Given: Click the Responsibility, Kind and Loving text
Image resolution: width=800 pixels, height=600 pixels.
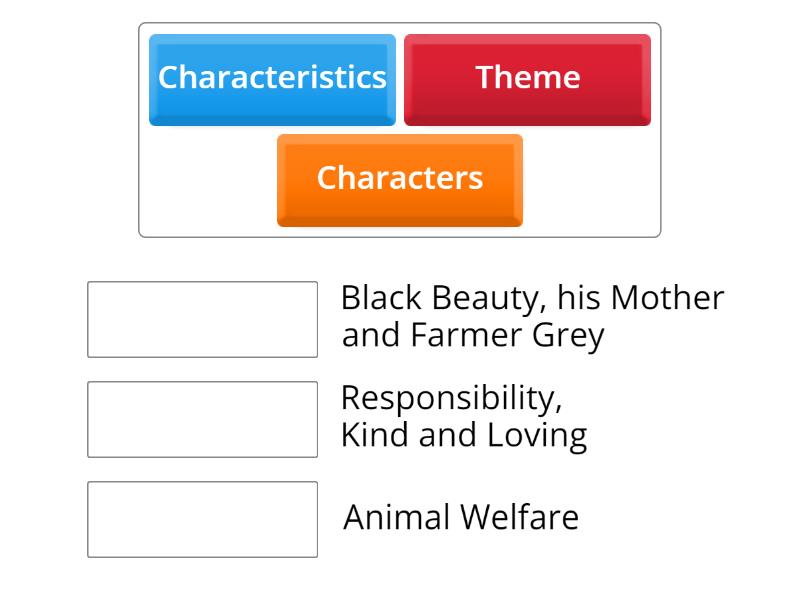Looking at the screenshot, I should coord(466,416).
